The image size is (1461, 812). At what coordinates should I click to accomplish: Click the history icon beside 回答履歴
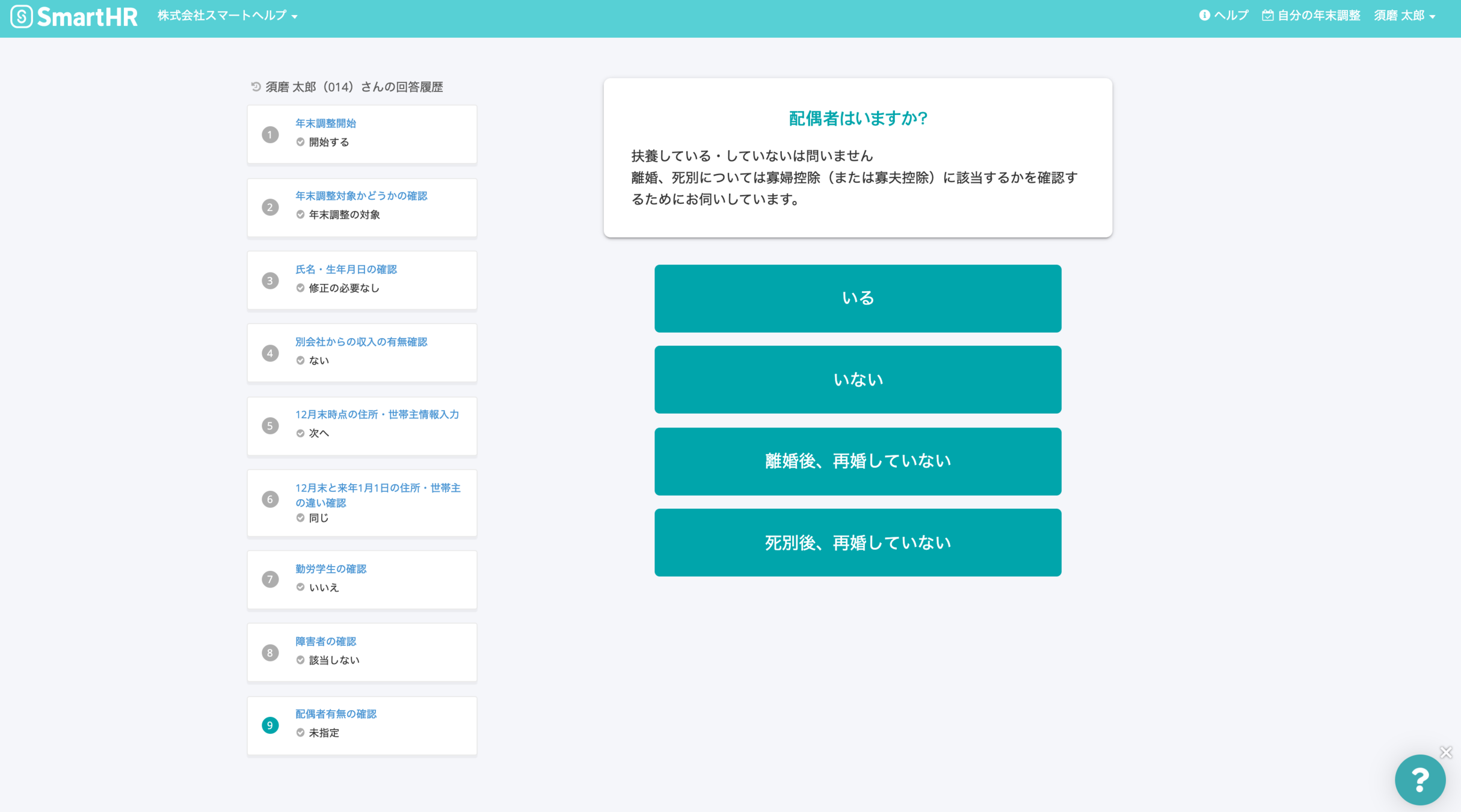coord(256,87)
